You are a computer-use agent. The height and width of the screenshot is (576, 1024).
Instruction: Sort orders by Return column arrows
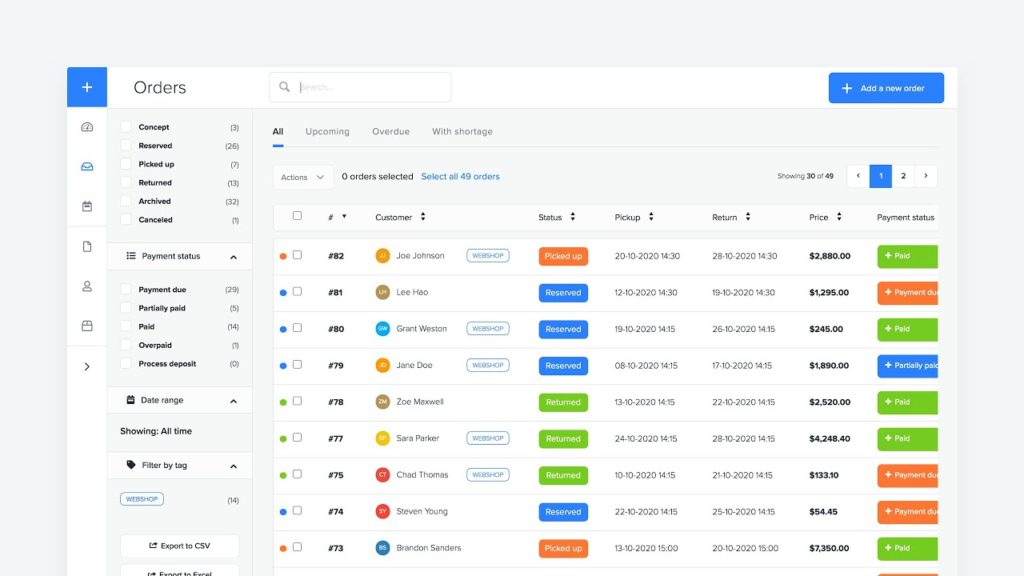pos(748,217)
